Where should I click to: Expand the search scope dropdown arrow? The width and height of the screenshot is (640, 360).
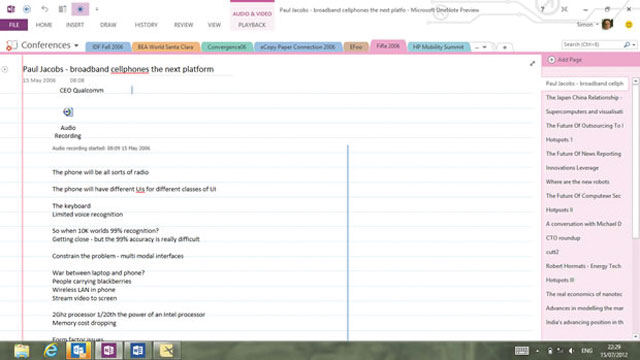tap(634, 44)
